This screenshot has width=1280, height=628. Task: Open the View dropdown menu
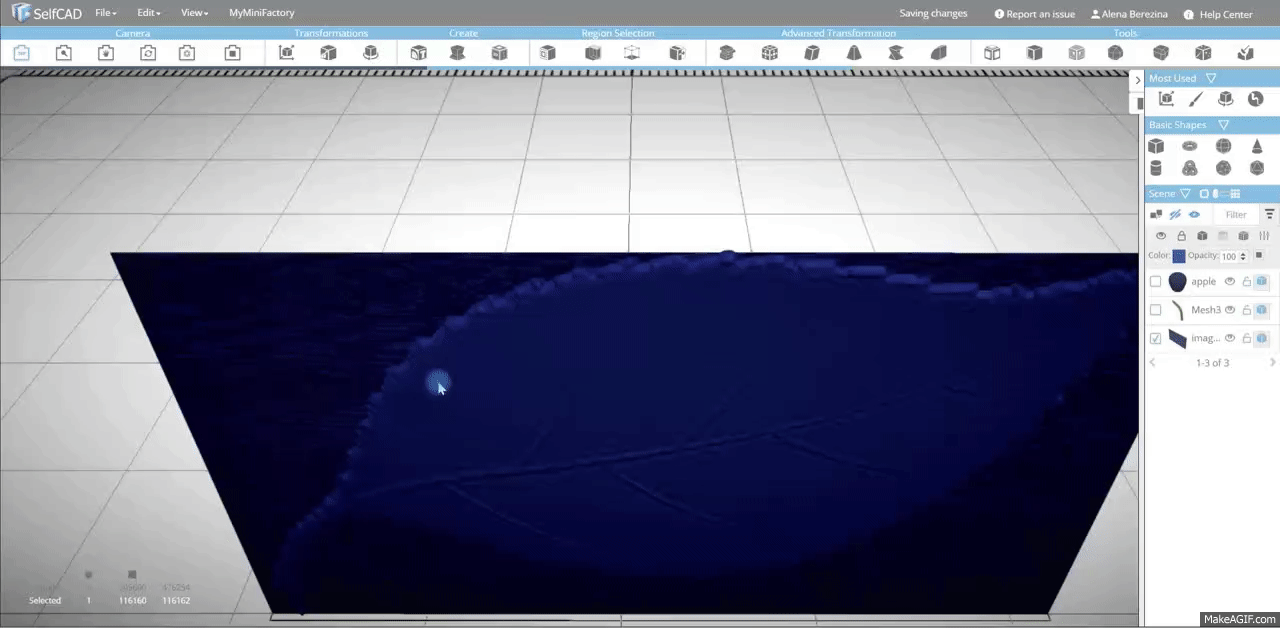pyautogui.click(x=194, y=13)
